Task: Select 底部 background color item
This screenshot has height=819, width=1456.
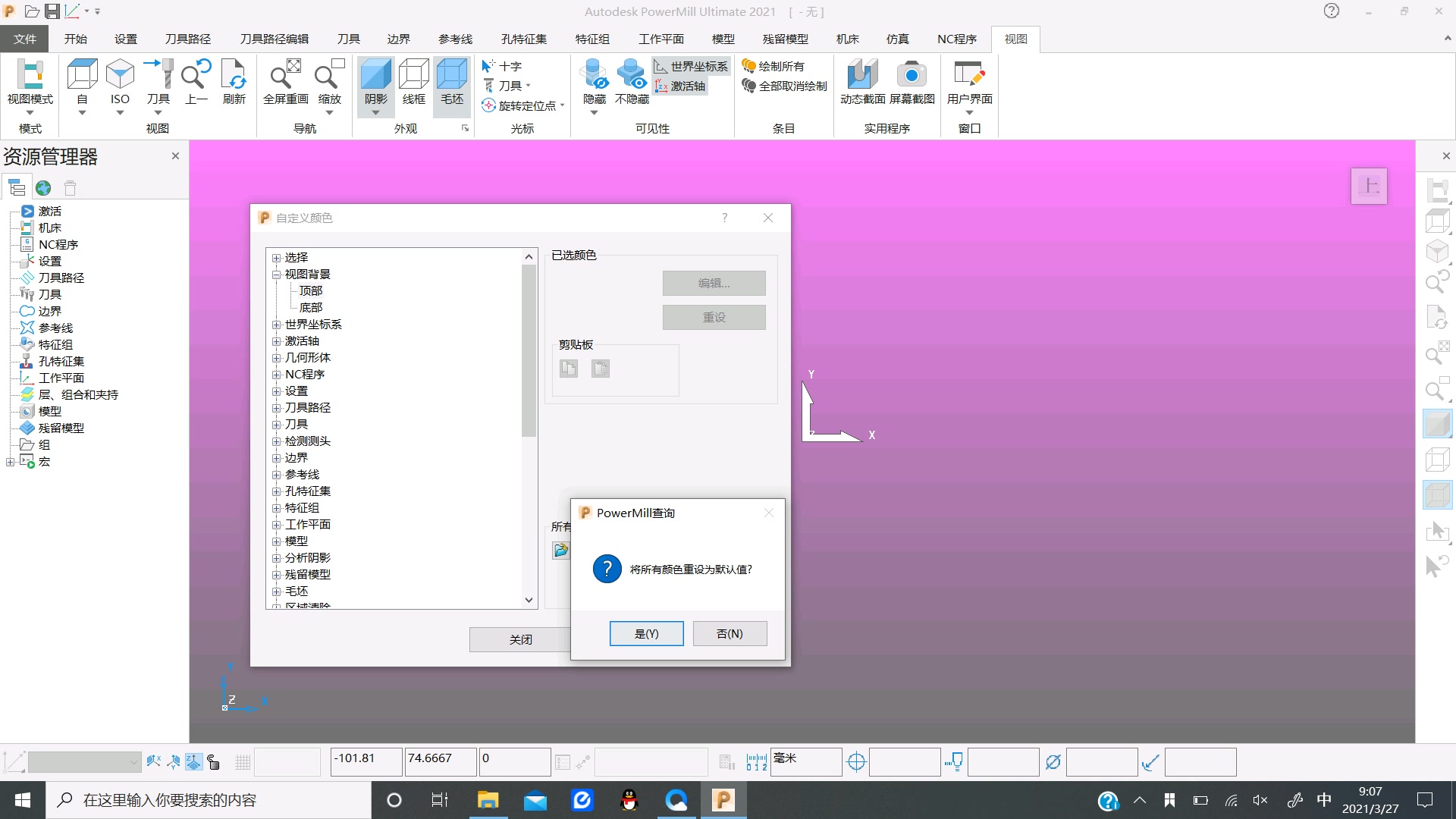Action: (311, 308)
